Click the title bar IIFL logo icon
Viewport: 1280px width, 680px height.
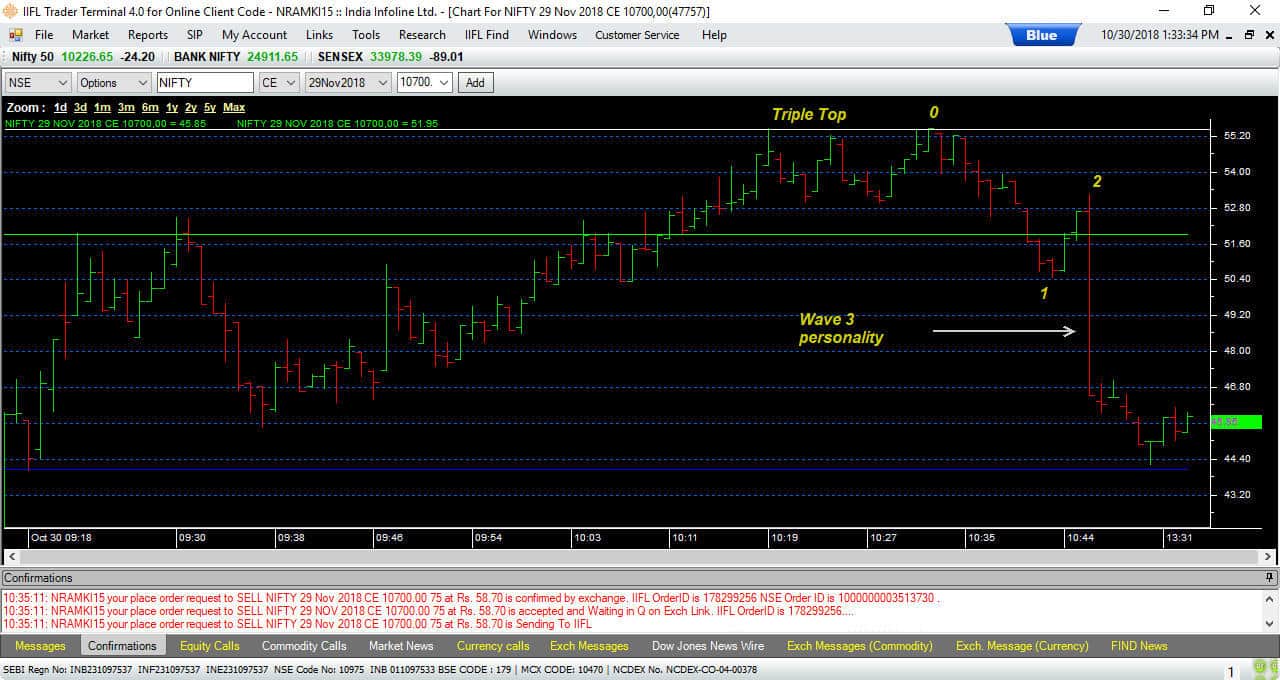coord(10,11)
